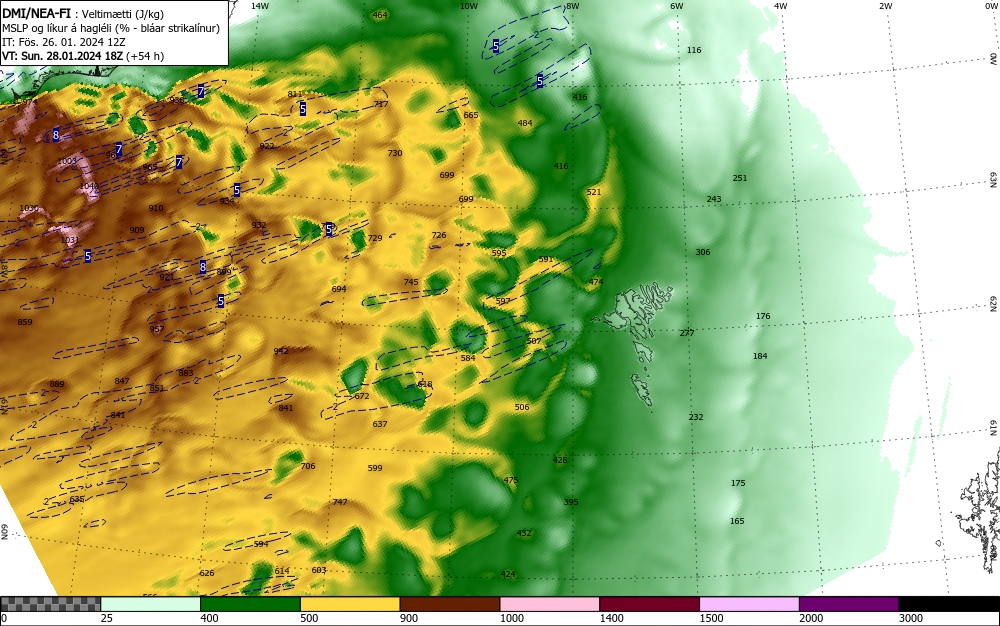Viewport: 1000px width, 626px height.
Task: Click the CAPE value "165" on the map
Action: [x=737, y=521]
